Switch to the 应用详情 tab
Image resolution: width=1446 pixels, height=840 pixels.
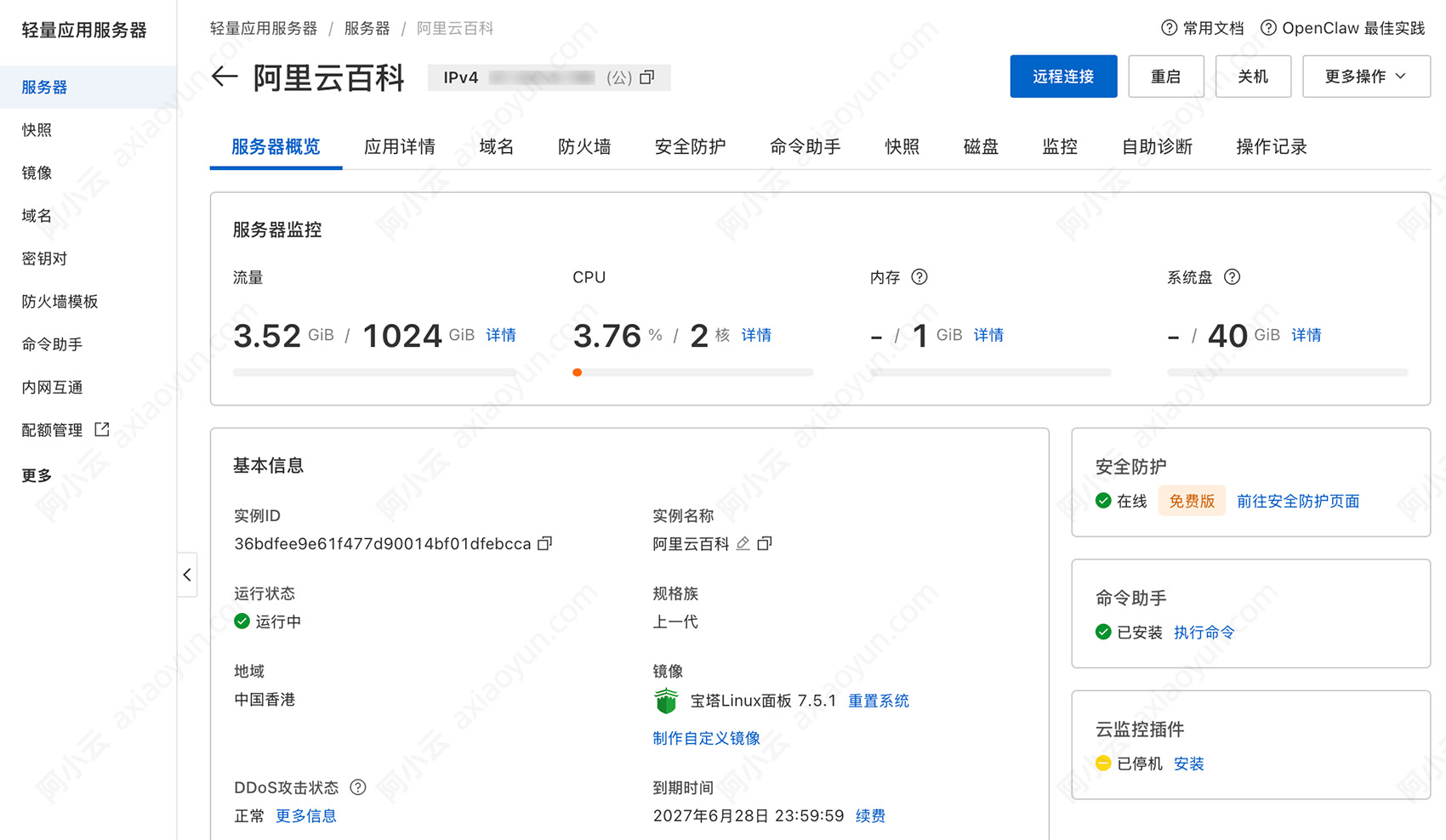click(399, 146)
